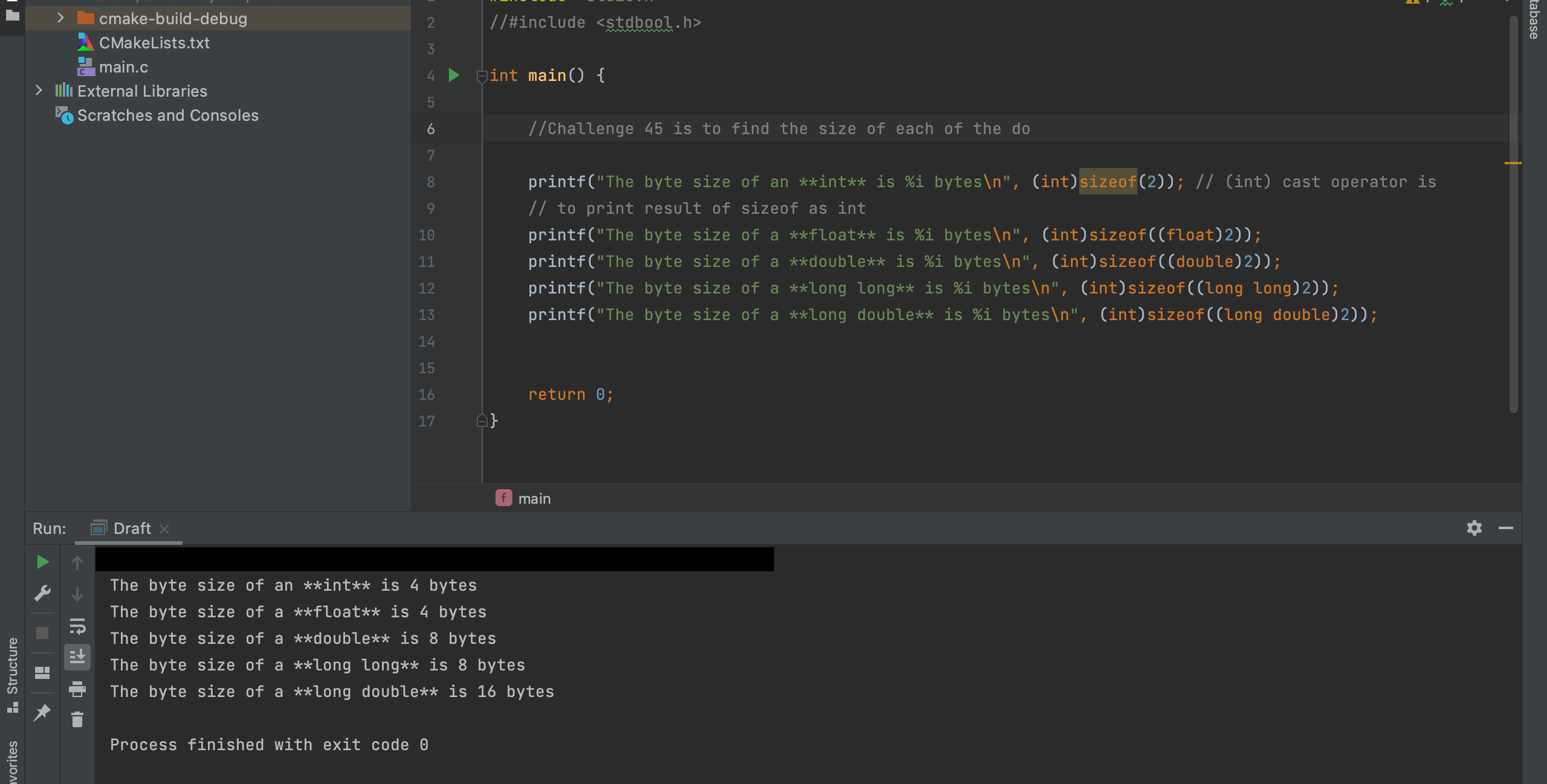The image size is (1547, 784).
Task: Click the gutter run arrow beside main()
Action: (454, 76)
